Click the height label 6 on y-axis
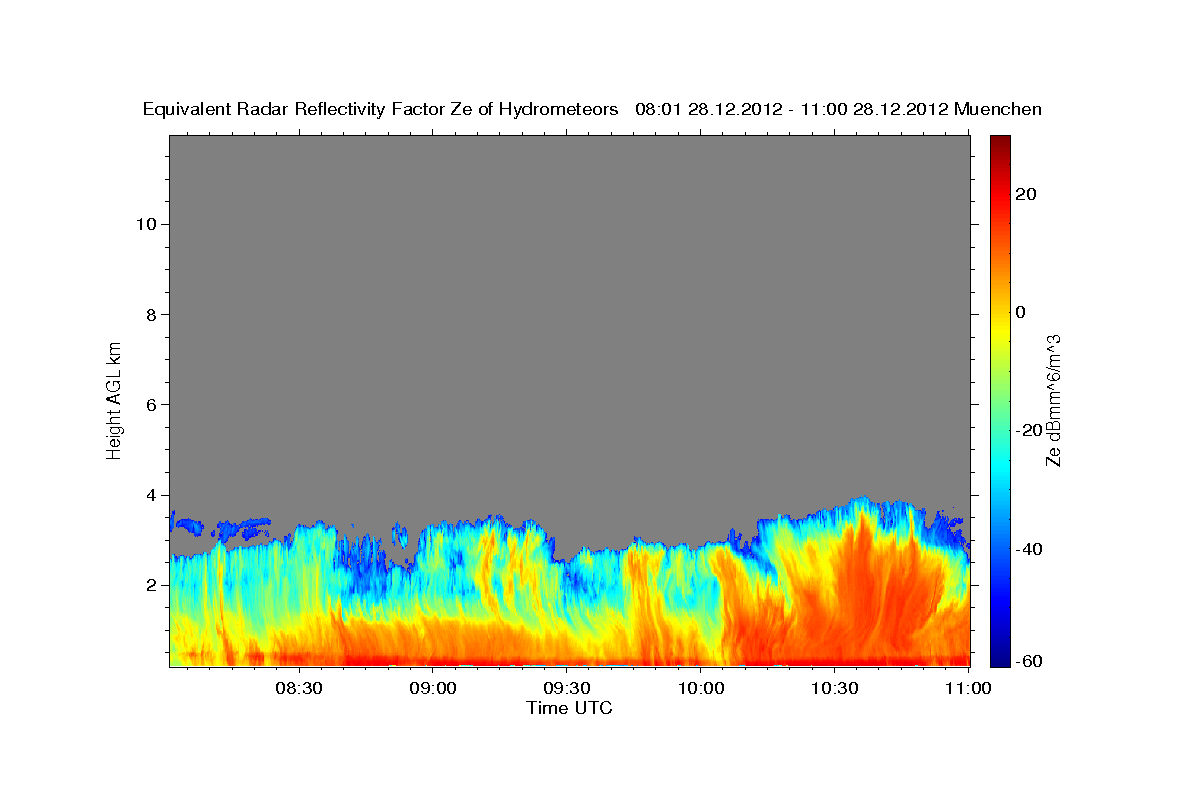 (150, 404)
